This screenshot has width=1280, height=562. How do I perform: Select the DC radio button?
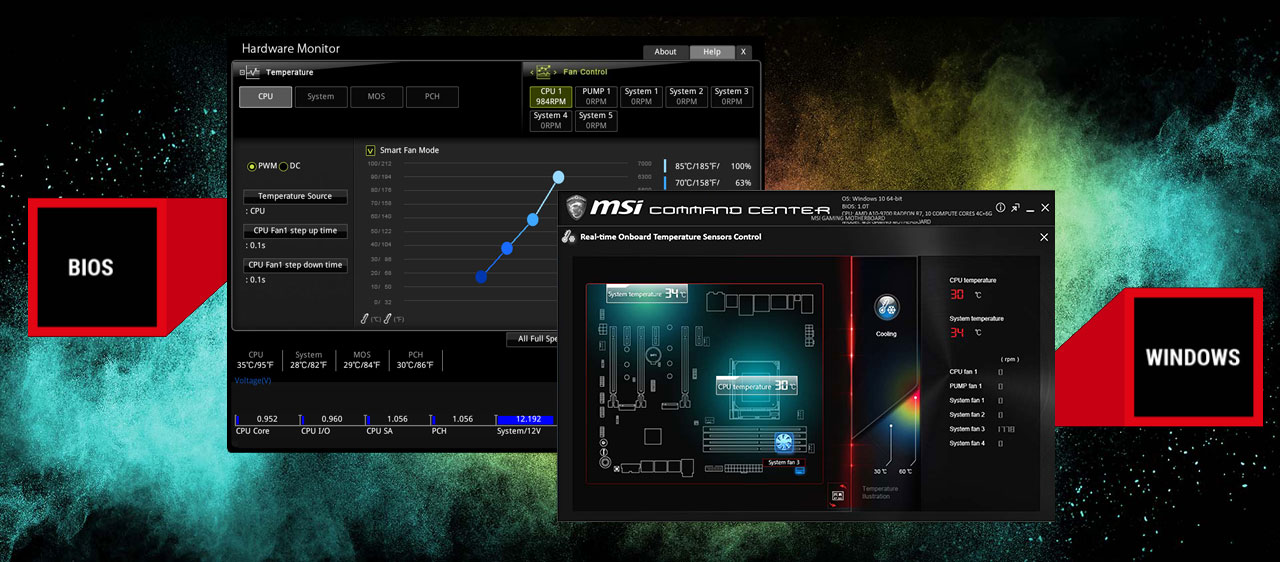[283, 166]
